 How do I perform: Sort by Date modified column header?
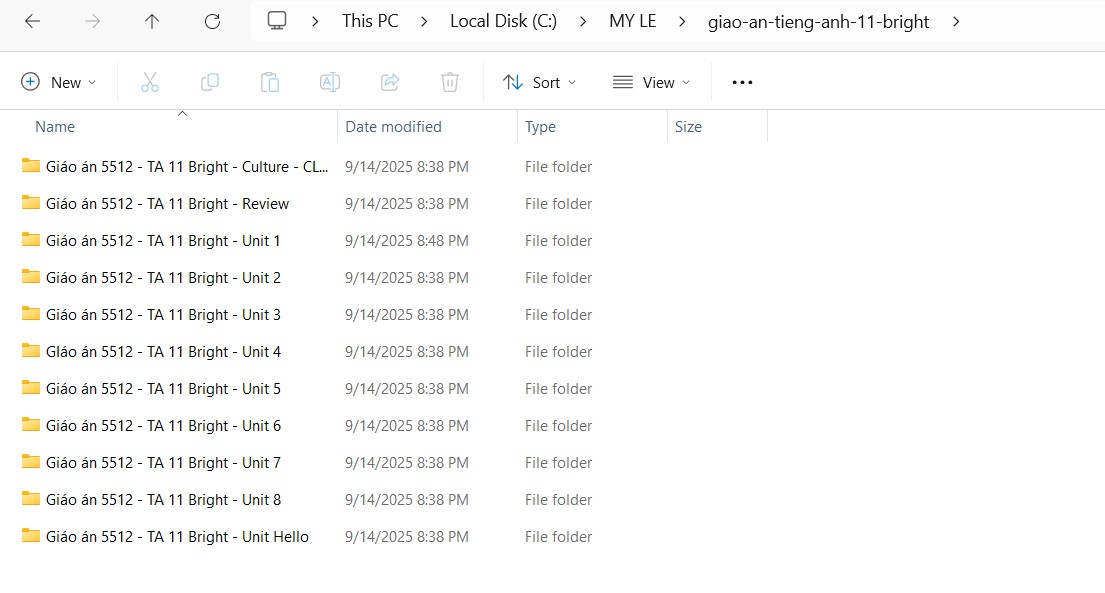(x=393, y=127)
